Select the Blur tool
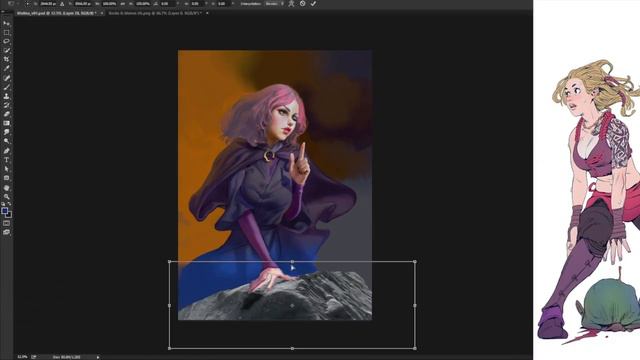The height and width of the screenshot is (360, 640). pyautogui.click(x=7, y=132)
